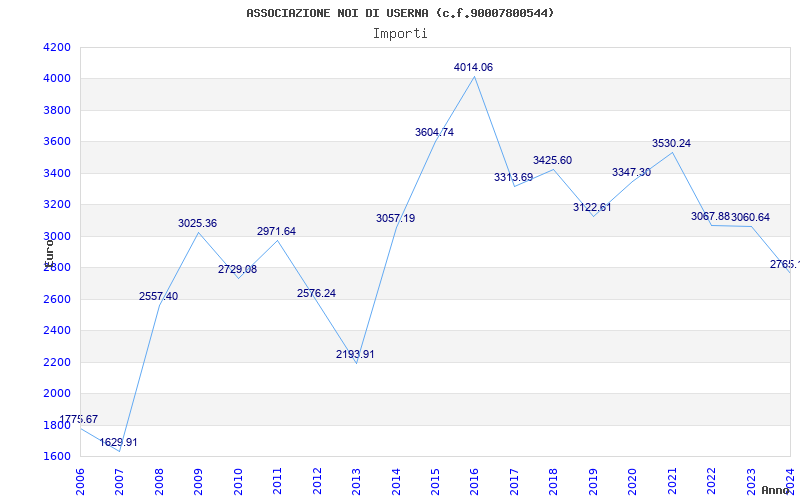Click the 2557.40 data label
The width and height of the screenshot is (800, 500).
click(x=158, y=296)
